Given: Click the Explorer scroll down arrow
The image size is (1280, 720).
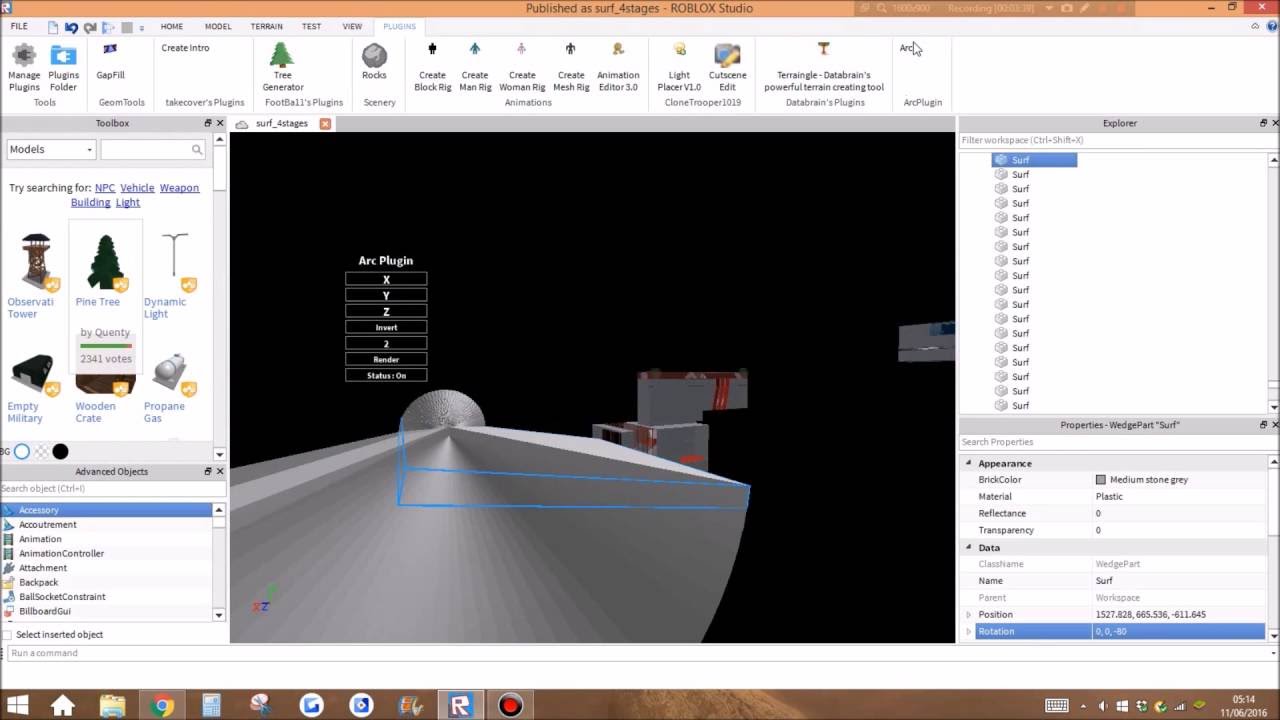Looking at the screenshot, I should (1274, 407).
